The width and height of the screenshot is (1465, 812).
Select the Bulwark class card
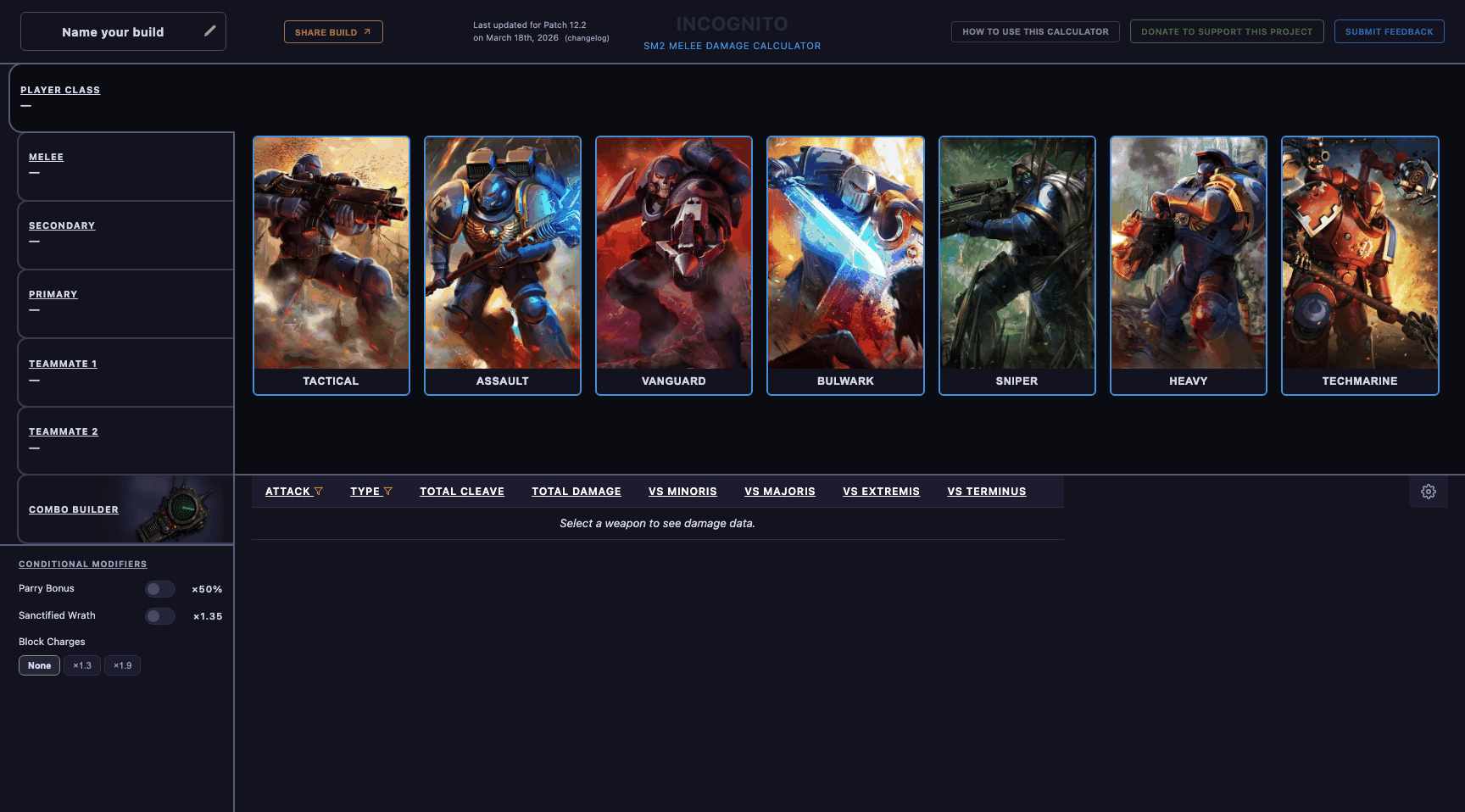coord(844,264)
